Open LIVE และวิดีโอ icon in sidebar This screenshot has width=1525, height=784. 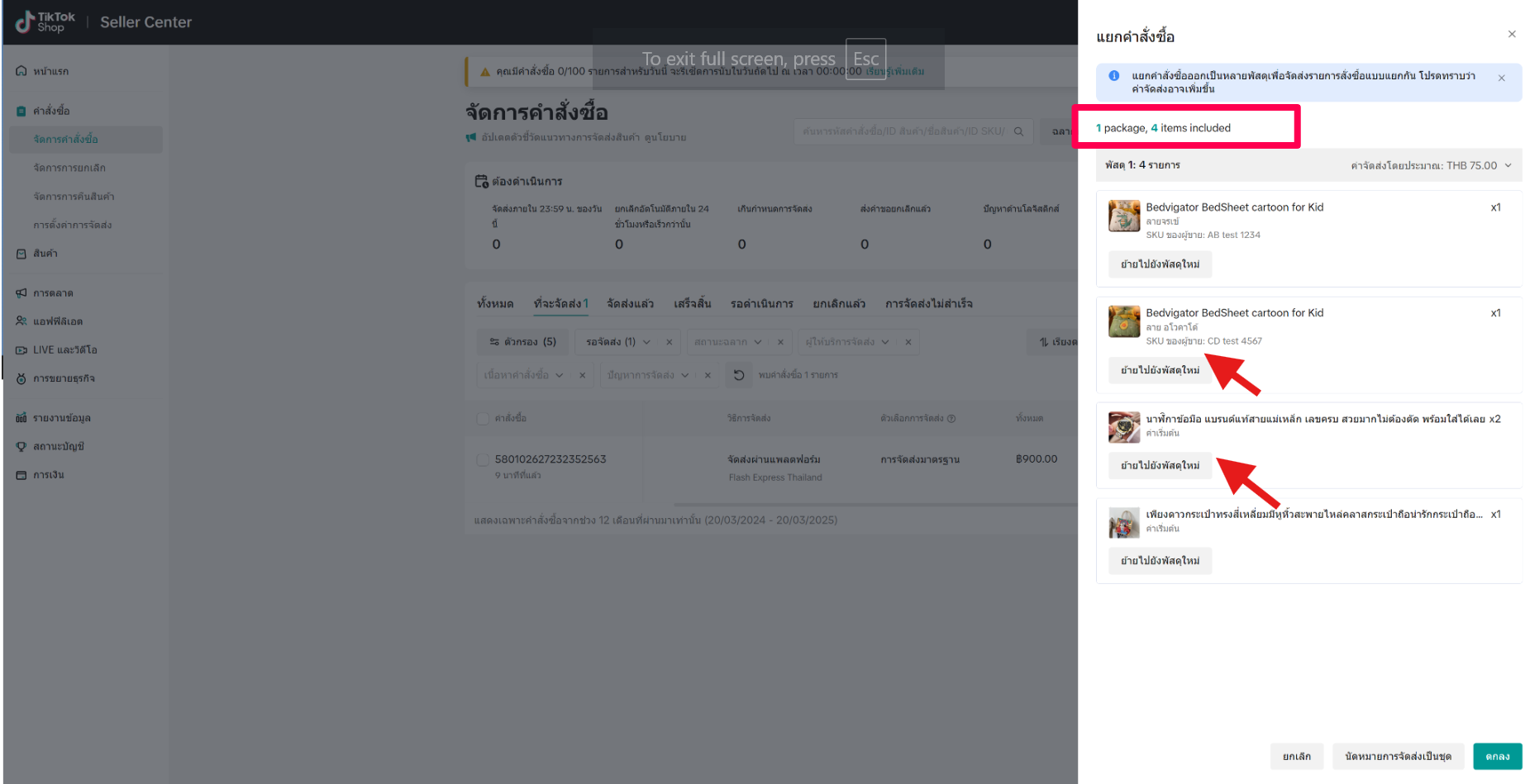tap(21, 350)
